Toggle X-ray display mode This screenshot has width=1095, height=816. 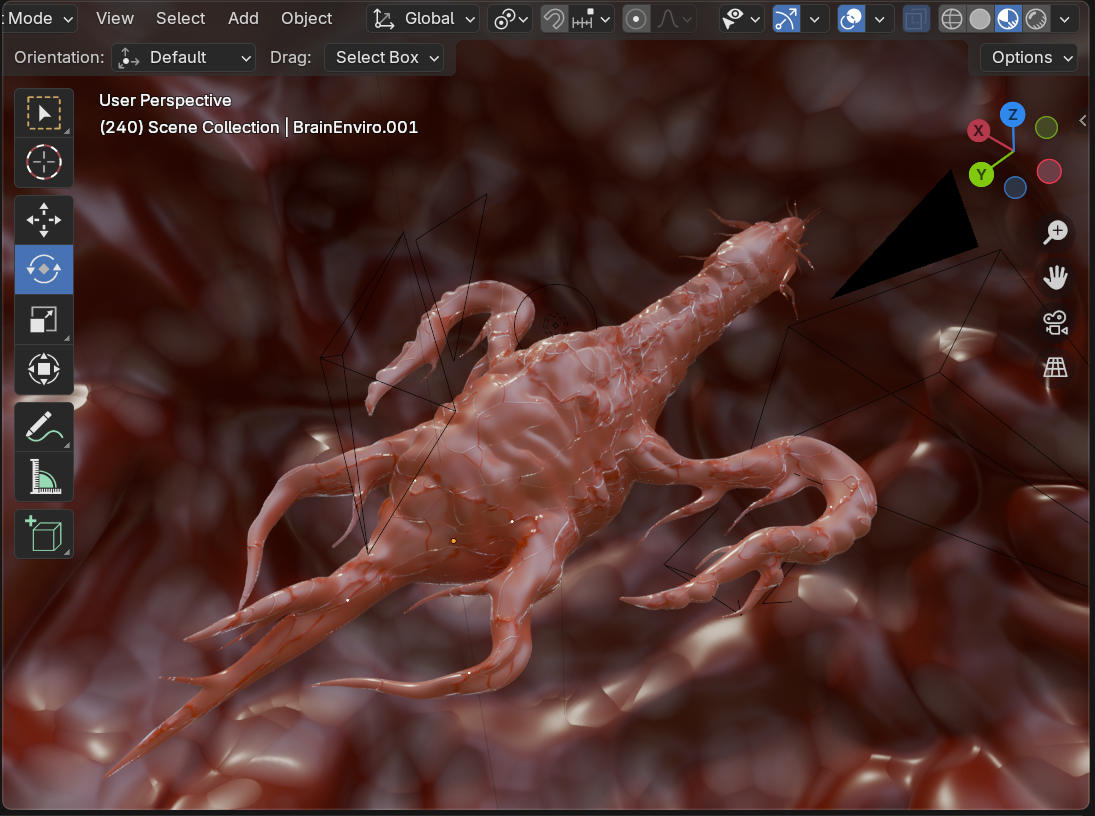click(914, 19)
